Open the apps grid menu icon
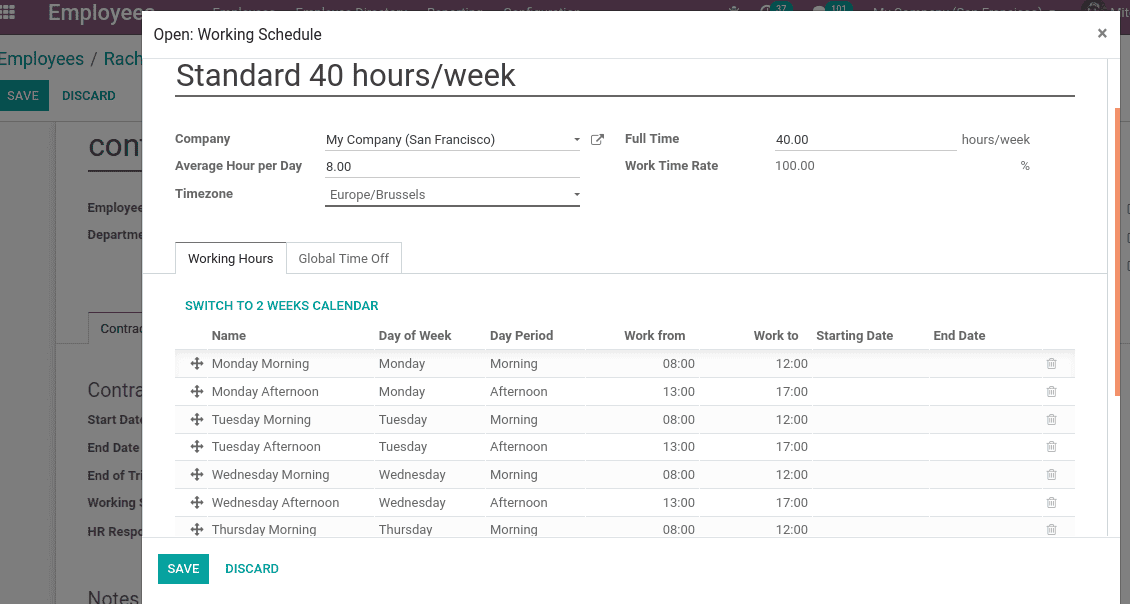The height and width of the screenshot is (604, 1130). coord(8,12)
